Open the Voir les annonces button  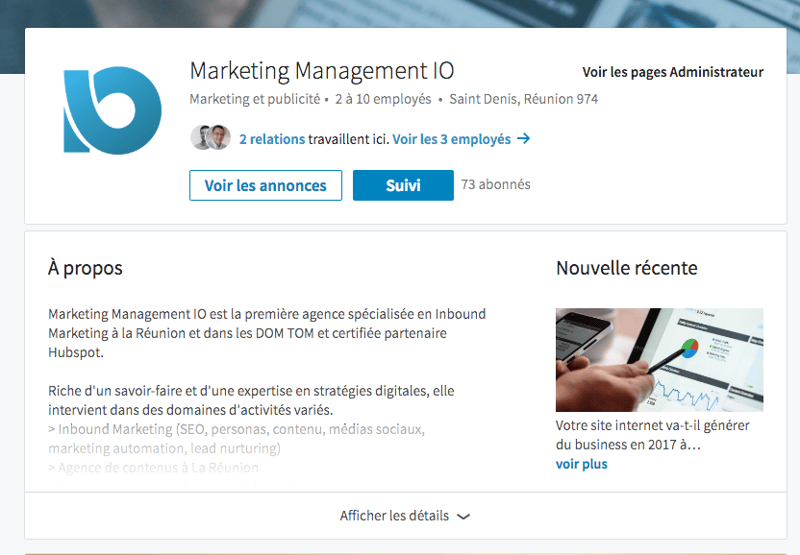coord(265,185)
